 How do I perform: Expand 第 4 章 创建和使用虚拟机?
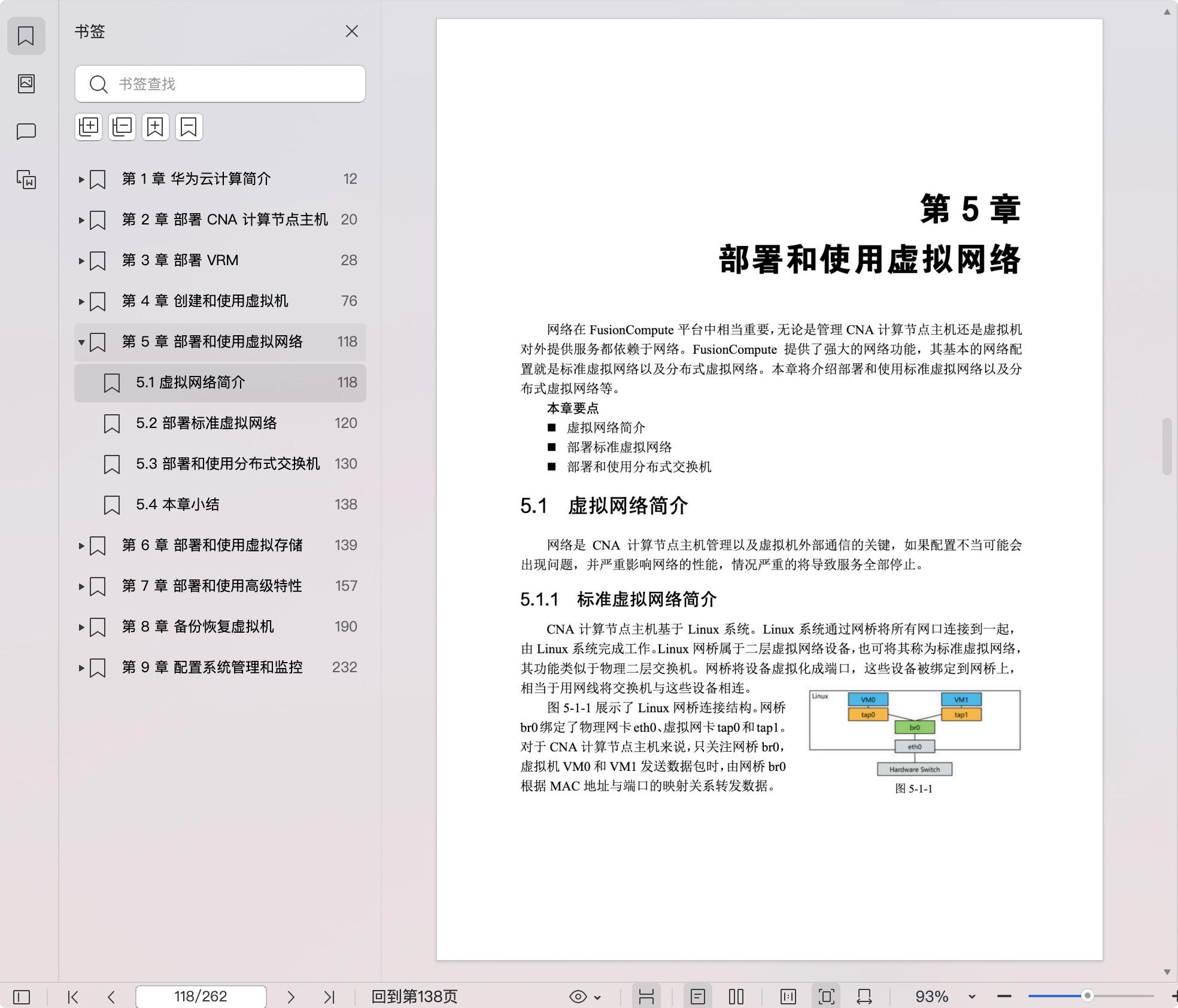tap(81, 301)
